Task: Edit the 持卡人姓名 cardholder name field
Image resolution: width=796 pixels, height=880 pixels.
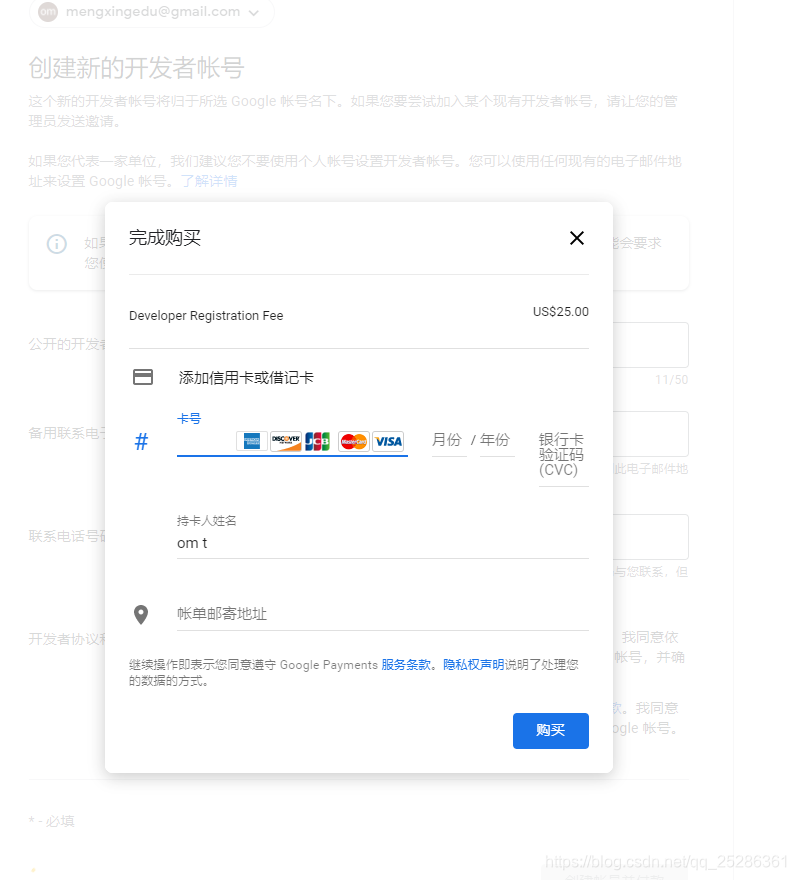Action: click(382, 543)
